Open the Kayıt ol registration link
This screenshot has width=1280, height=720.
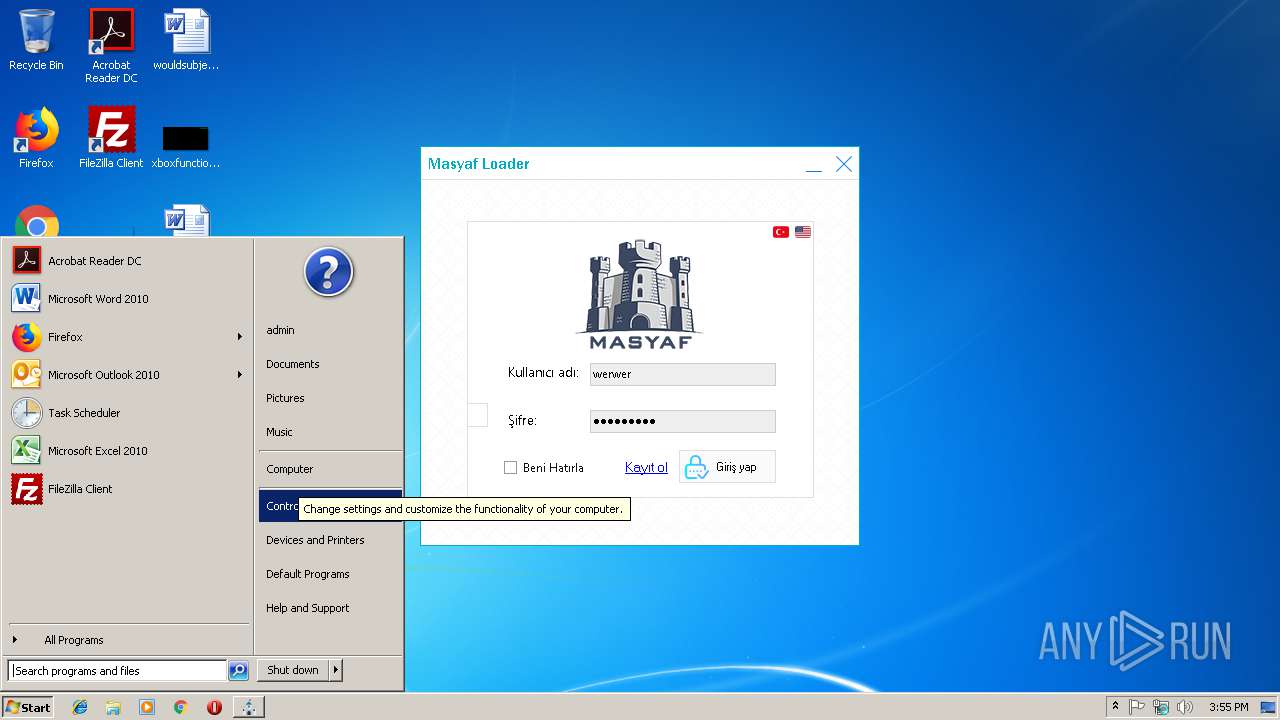pyautogui.click(x=646, y=467)
